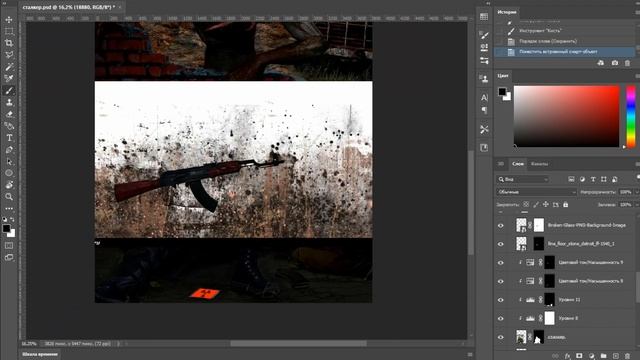This screenshot has width=640, height=360.
Task: Select the Magic Wand tool
Action: (x=9, y=67)
